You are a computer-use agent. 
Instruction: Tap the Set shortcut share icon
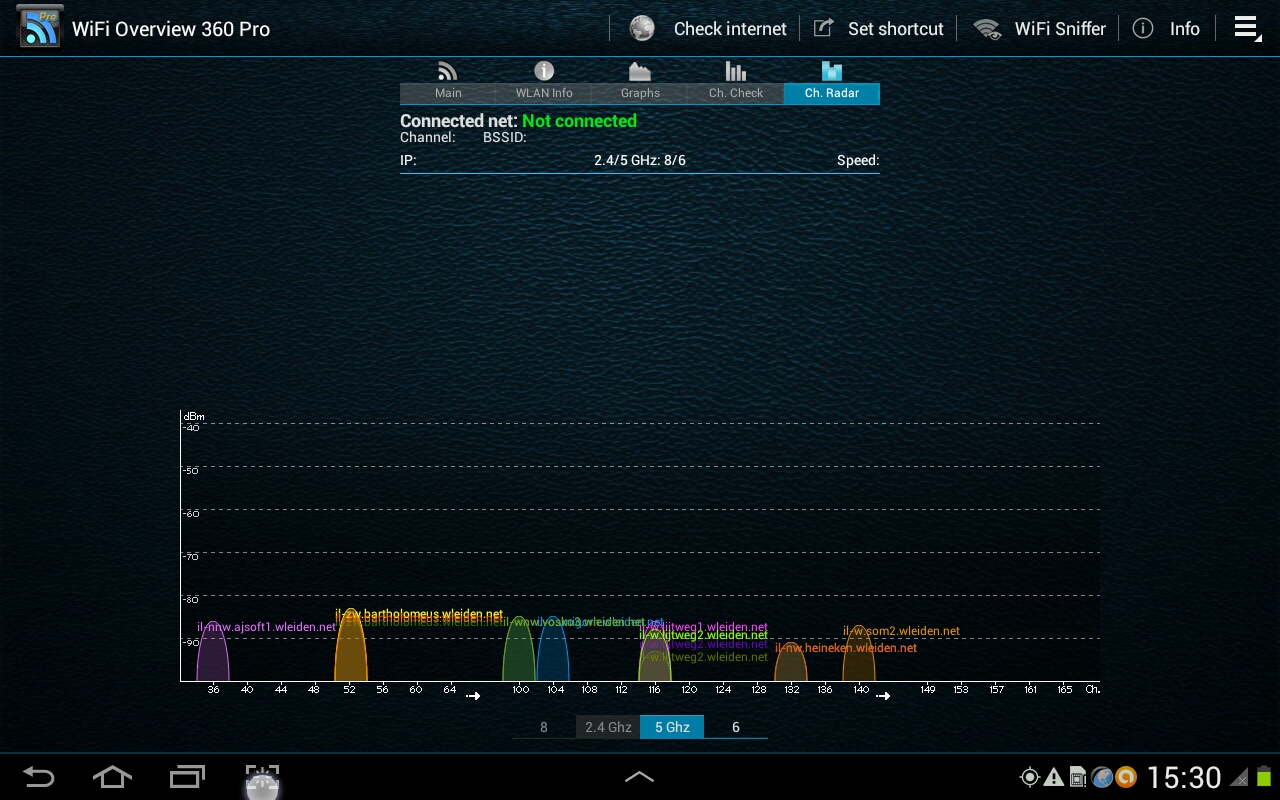[x=823, y=28]
